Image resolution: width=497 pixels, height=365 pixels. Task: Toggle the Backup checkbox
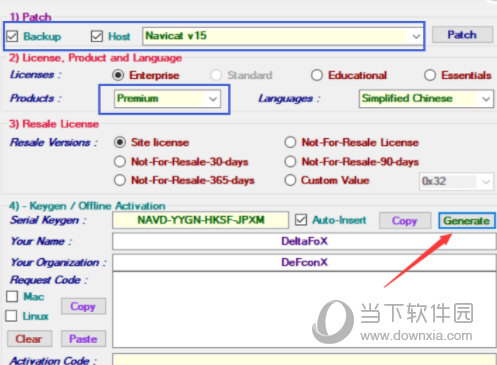(12, 36)
